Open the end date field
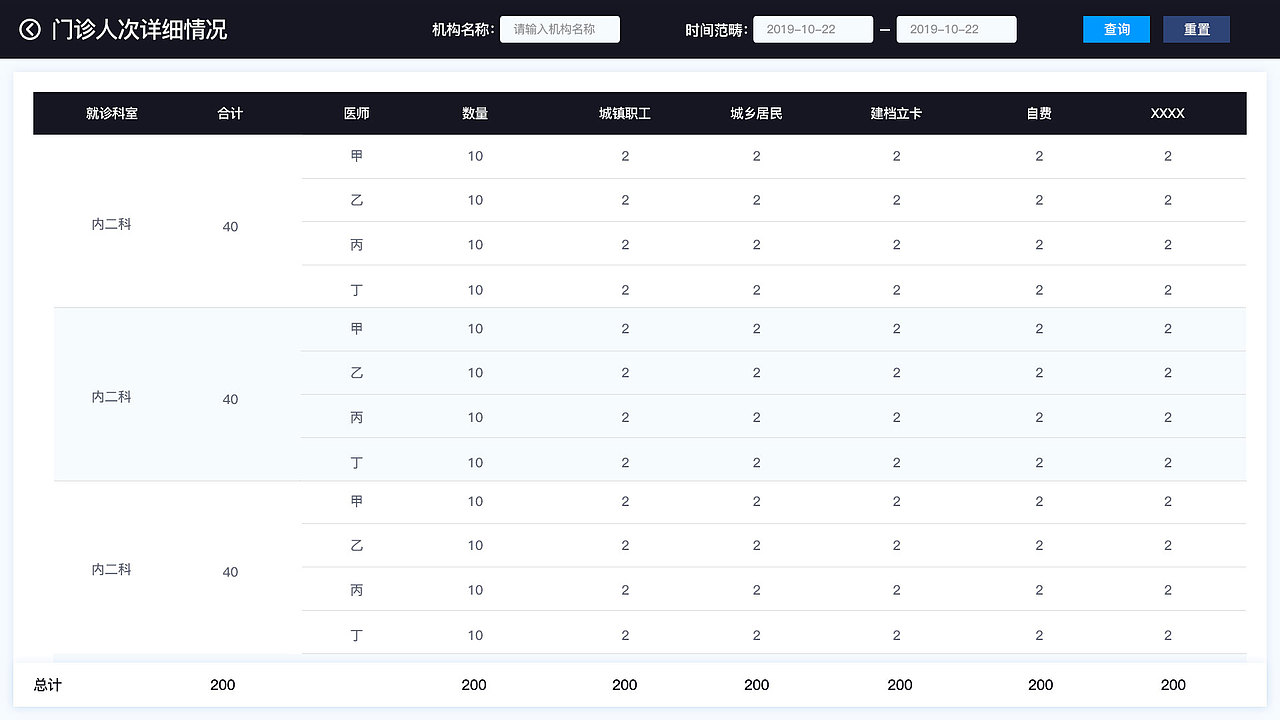The width and height of the screenshot is (1280, 720). click(x=956, y=30)
